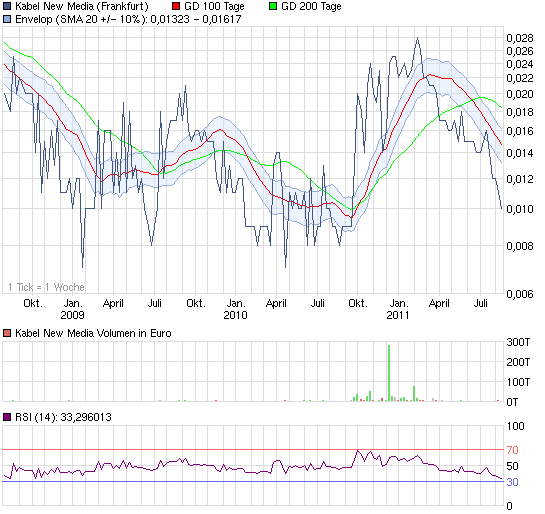Viewport: 545px width, 514px height.
Task: Click the 0,020 price axis value
Action: (x=520, y=94)
